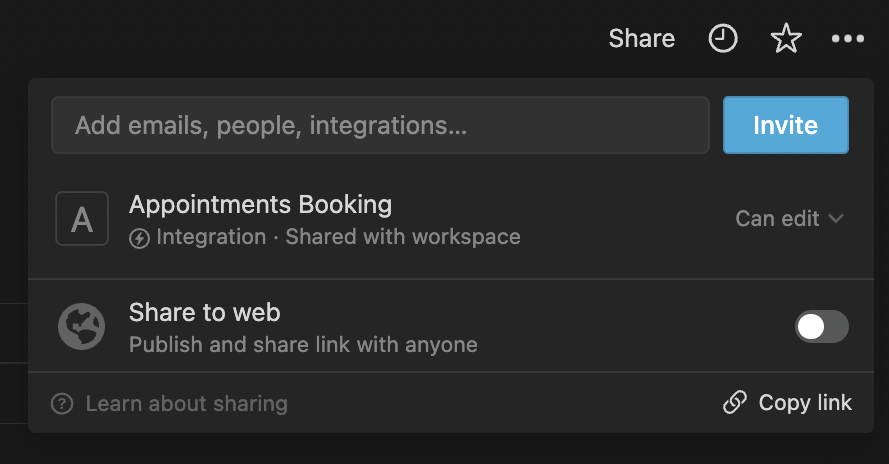Click the Share menu in the top bar
Image resolution: width=889 pixels, height=464 pixels.
click(x=642, y=39)
